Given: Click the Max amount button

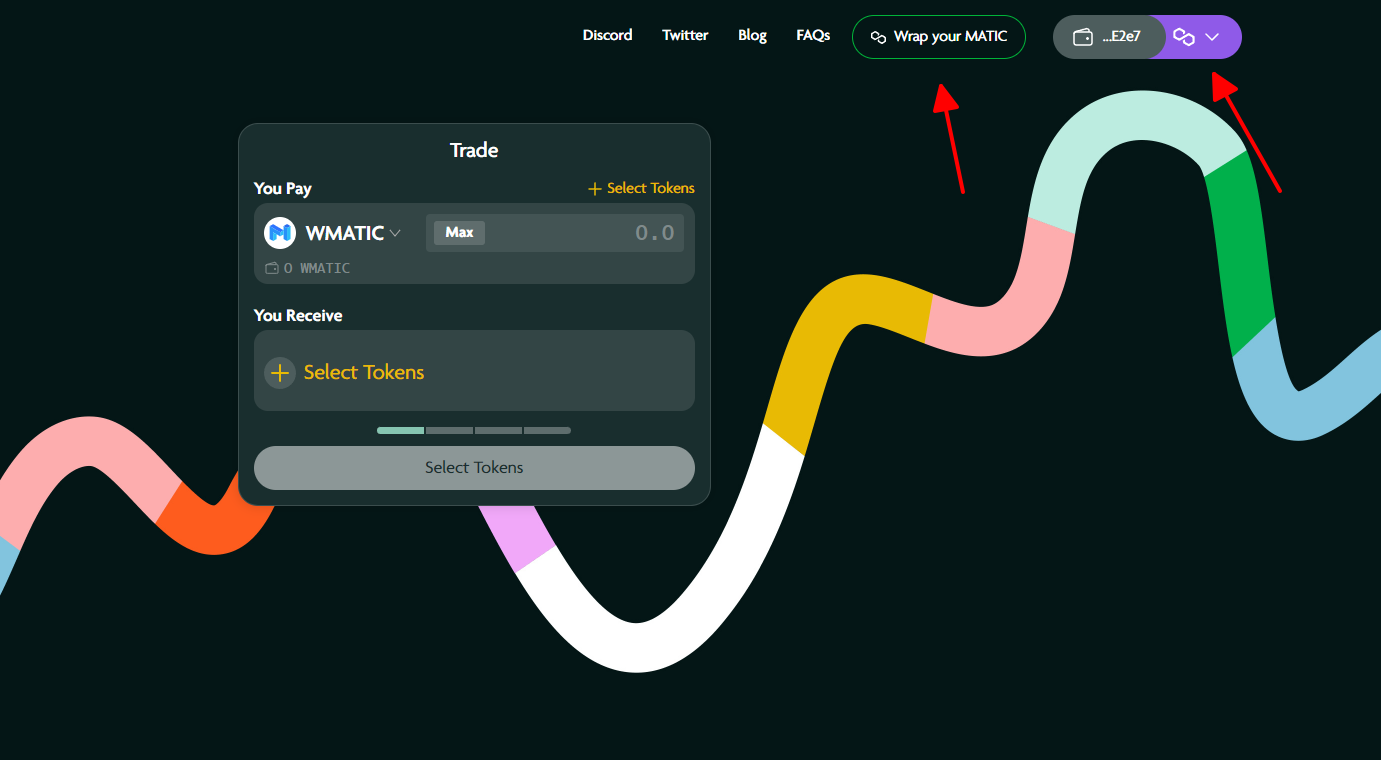Looking at the screenshot, I should [x=459, y=232].
